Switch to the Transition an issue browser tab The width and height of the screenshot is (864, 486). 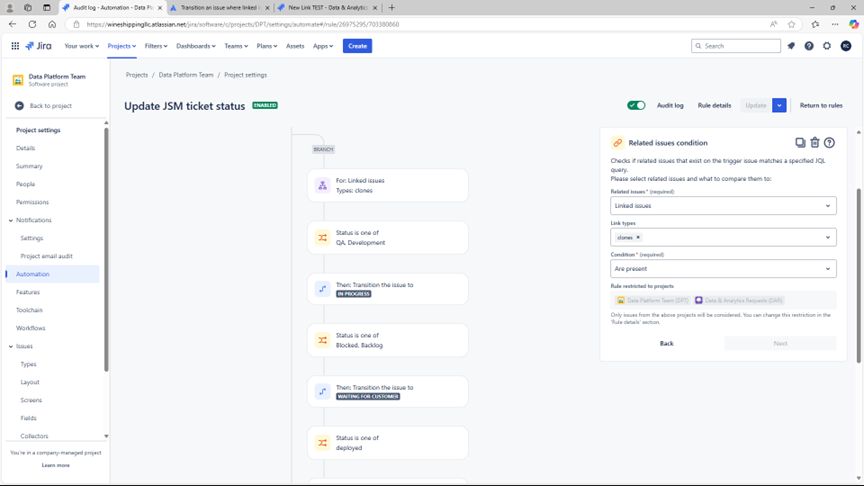(220, 8)
